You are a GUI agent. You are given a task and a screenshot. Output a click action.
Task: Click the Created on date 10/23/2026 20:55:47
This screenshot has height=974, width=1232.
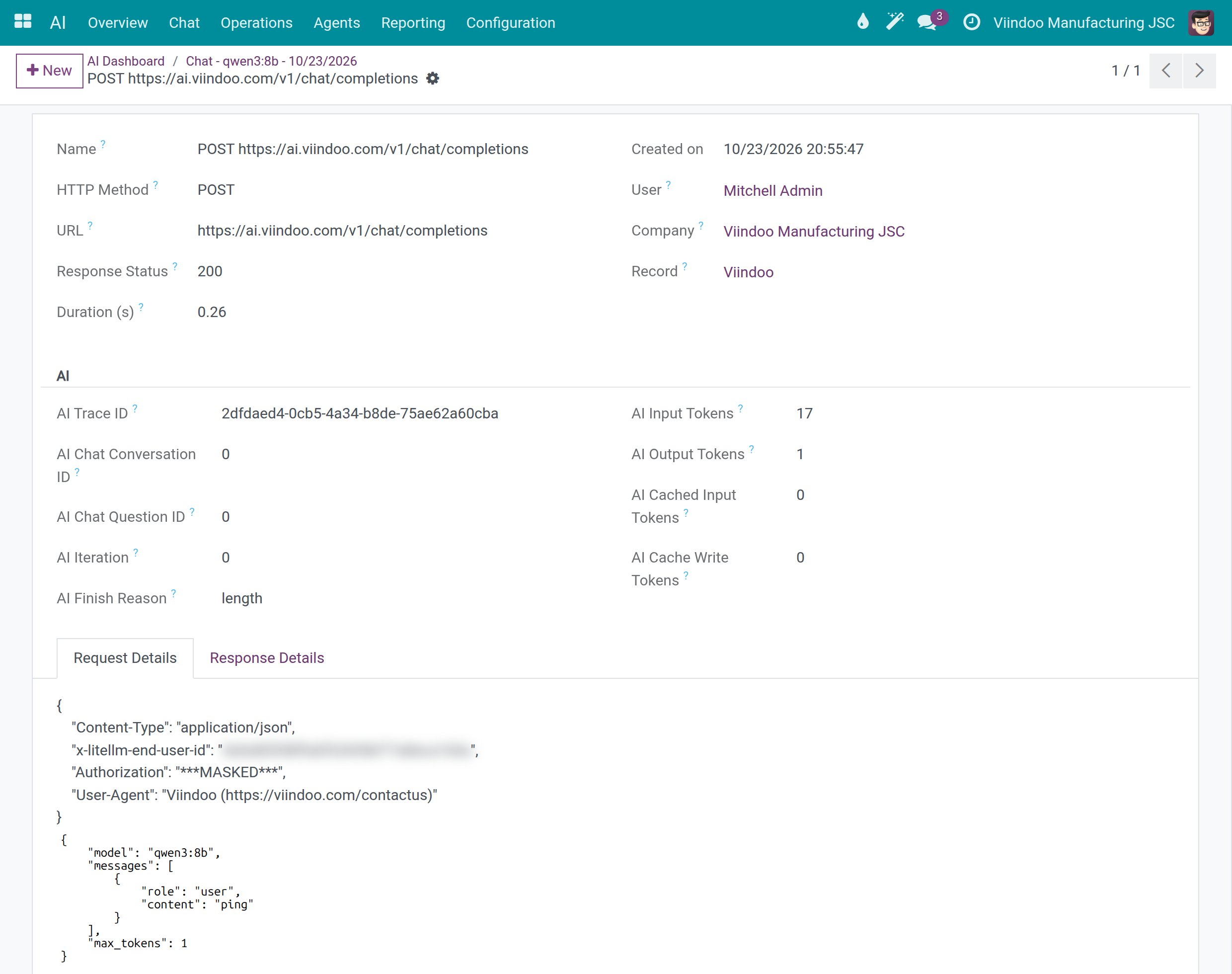793,149
